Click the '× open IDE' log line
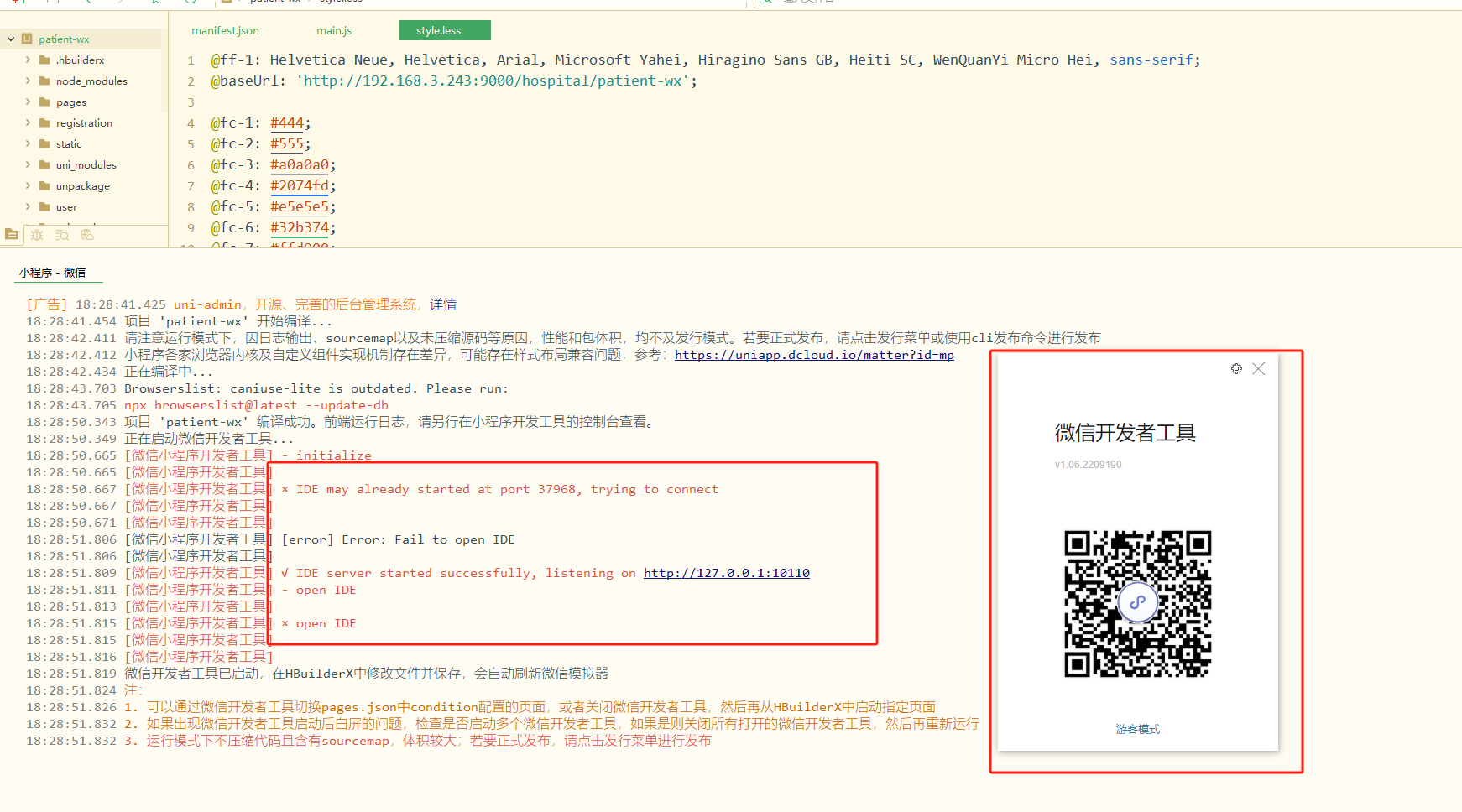The height and width of the screenshot is (812, 1462). pyautogui.click(x=319, y=623)
